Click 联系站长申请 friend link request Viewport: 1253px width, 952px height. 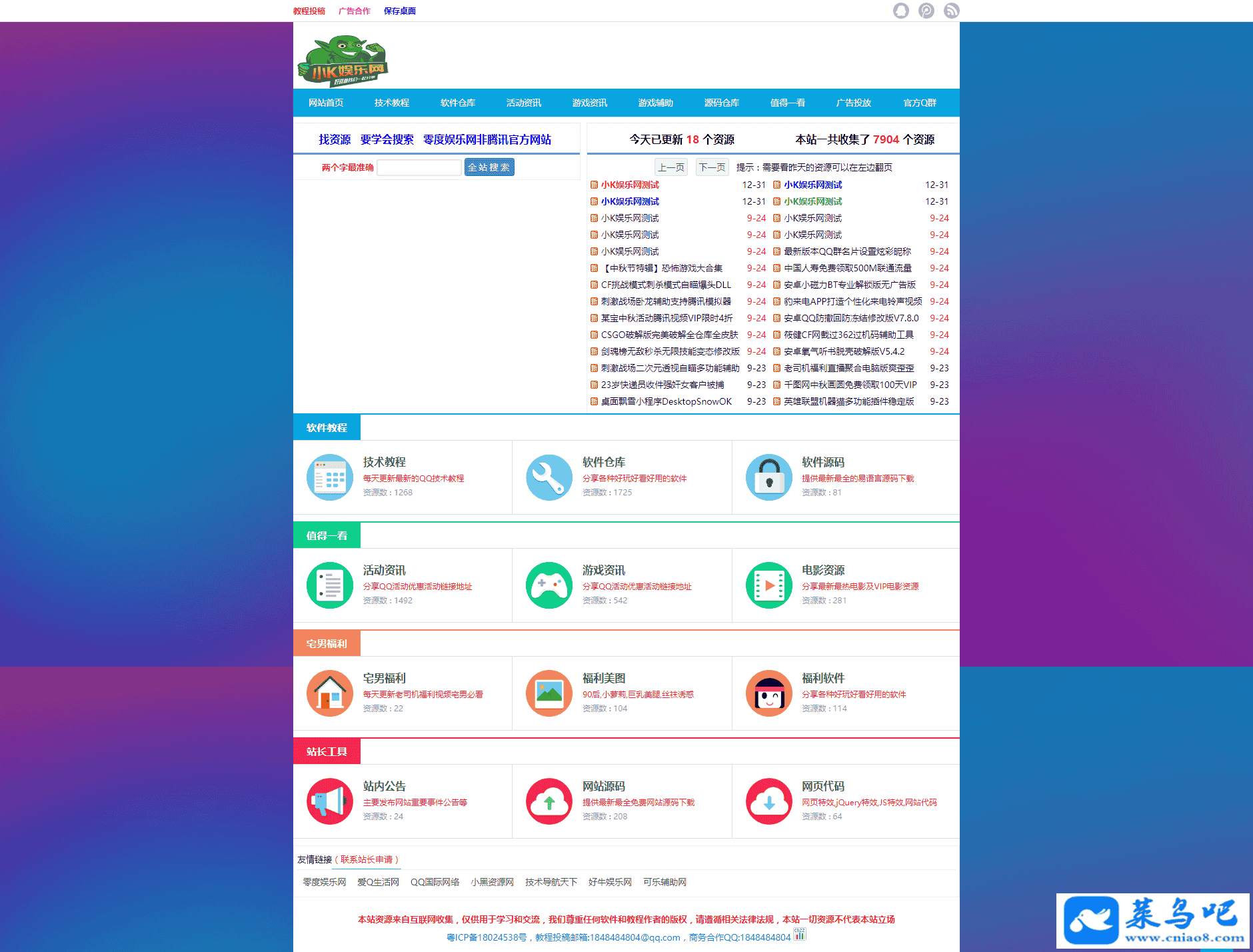pyautogui.click(x=367, y=859)
